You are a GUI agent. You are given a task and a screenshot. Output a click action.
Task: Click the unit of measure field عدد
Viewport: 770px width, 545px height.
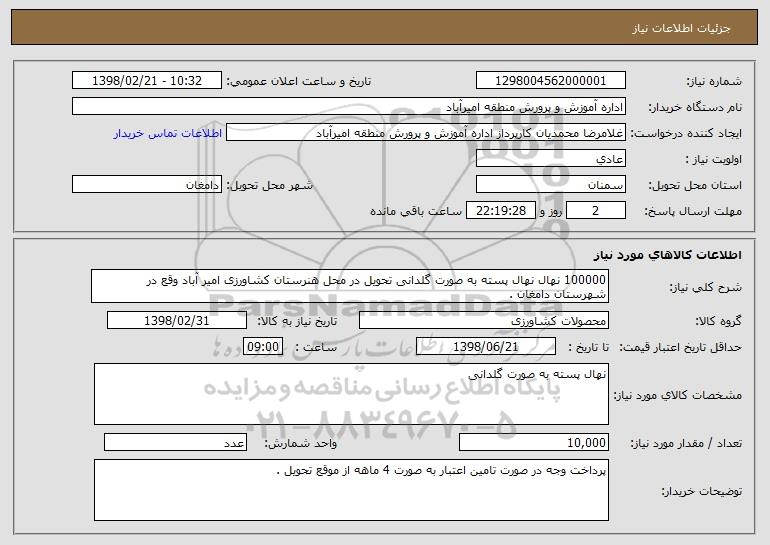175,442
